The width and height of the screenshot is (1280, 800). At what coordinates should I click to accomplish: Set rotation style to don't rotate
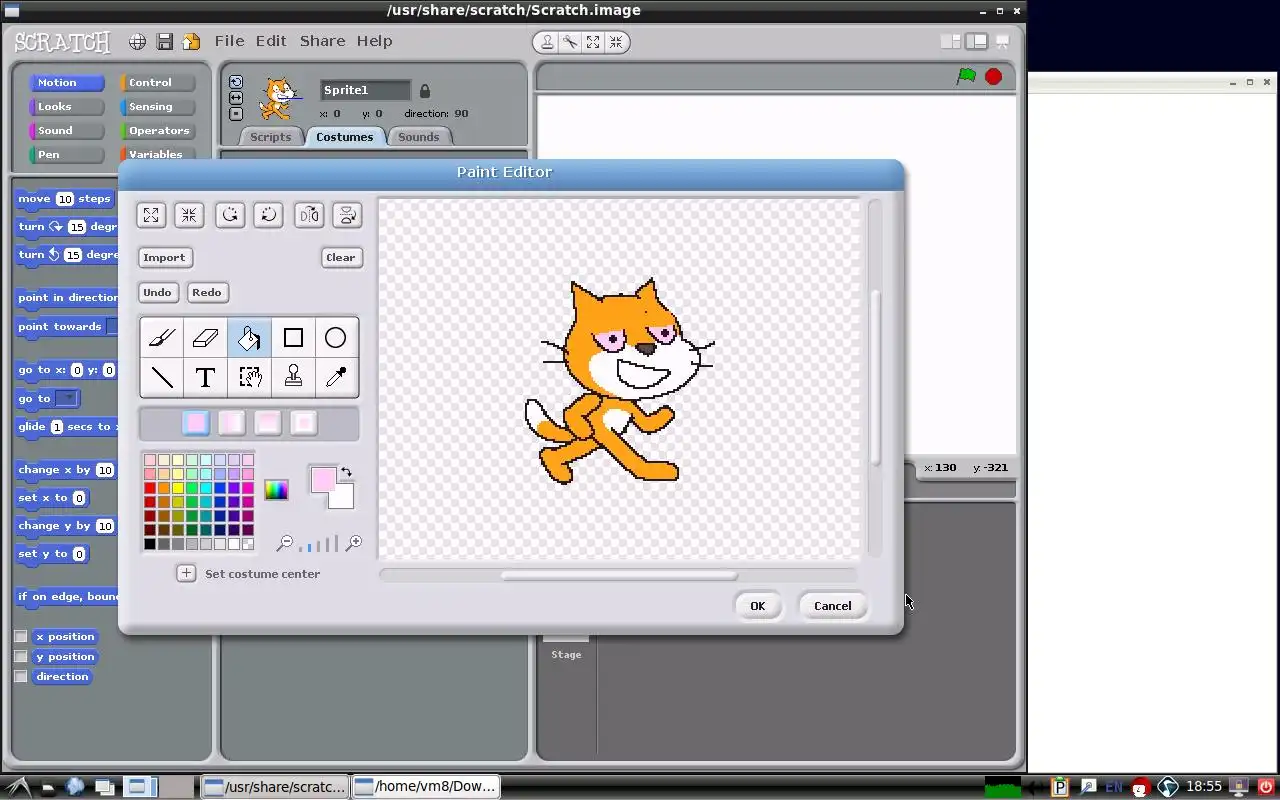(x=236, y=114)
